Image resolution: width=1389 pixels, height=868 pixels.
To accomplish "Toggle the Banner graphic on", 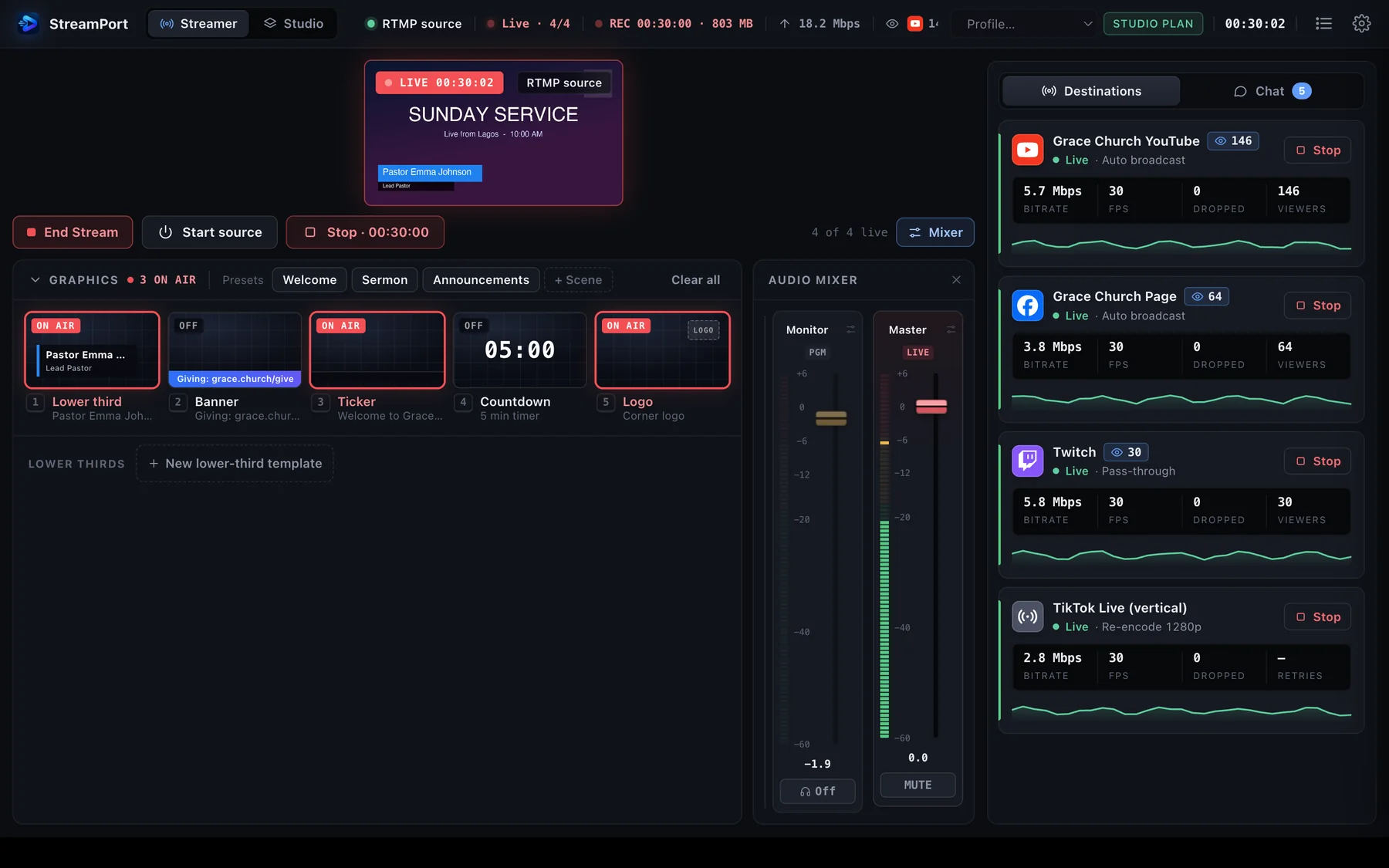I will pyautogui.click(x=235, y=350).
